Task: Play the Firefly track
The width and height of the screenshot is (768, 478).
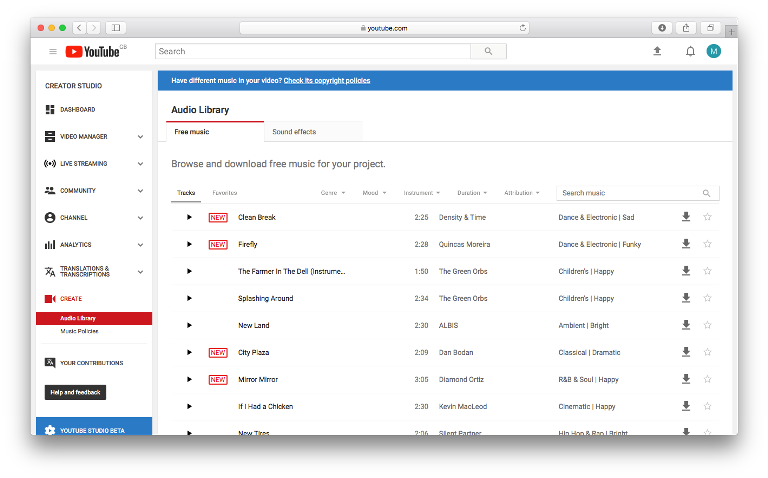Action: click(x=189, y=244)
